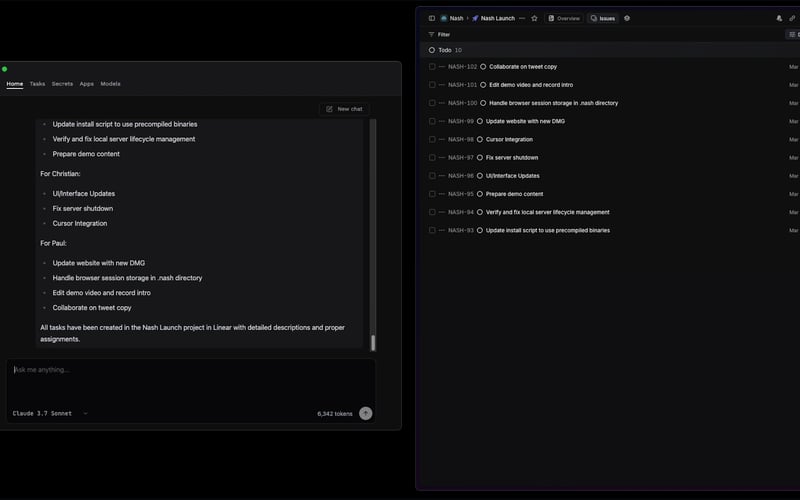Open issue Edit demo video and record intro
Viewport: 800px width, 500px height.
tap(531, 85)
